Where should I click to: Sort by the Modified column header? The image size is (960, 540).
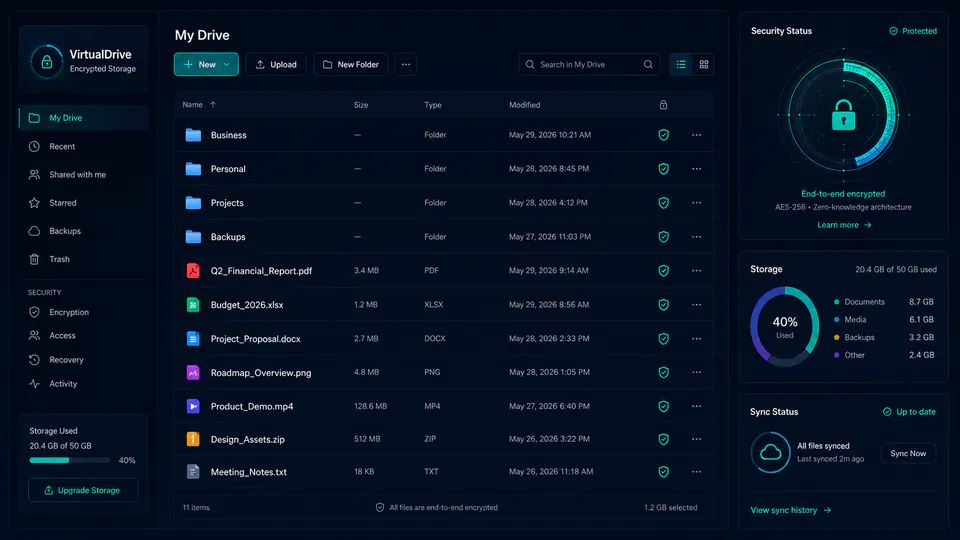525,105
